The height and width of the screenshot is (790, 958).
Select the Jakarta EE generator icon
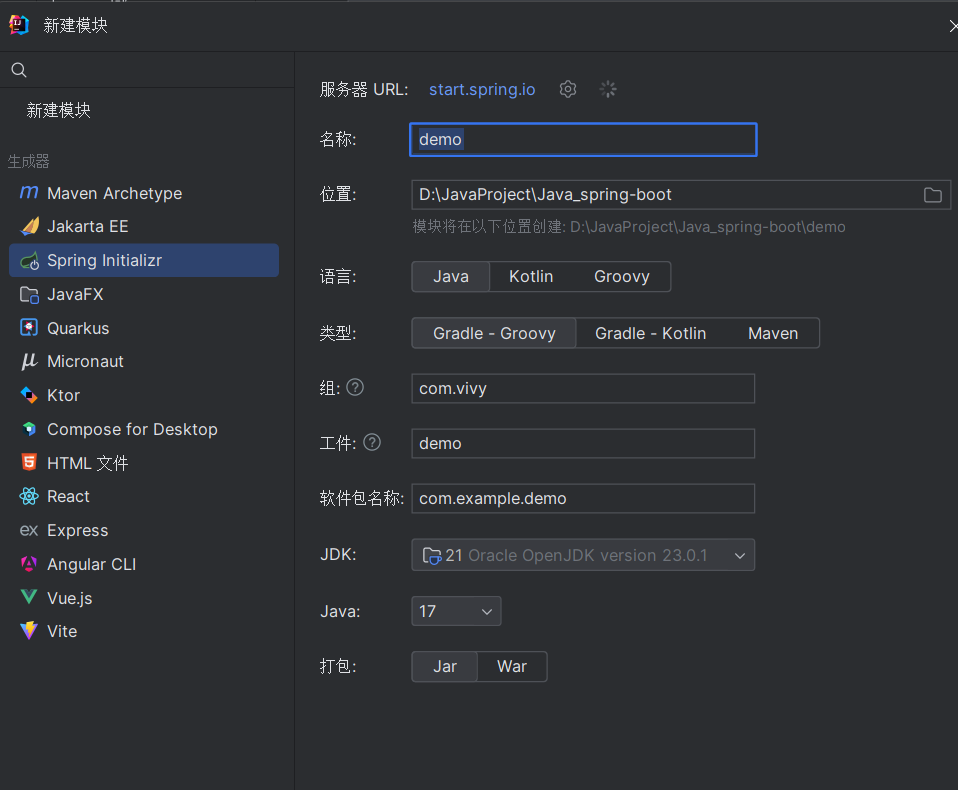click(x=29, y=226)
